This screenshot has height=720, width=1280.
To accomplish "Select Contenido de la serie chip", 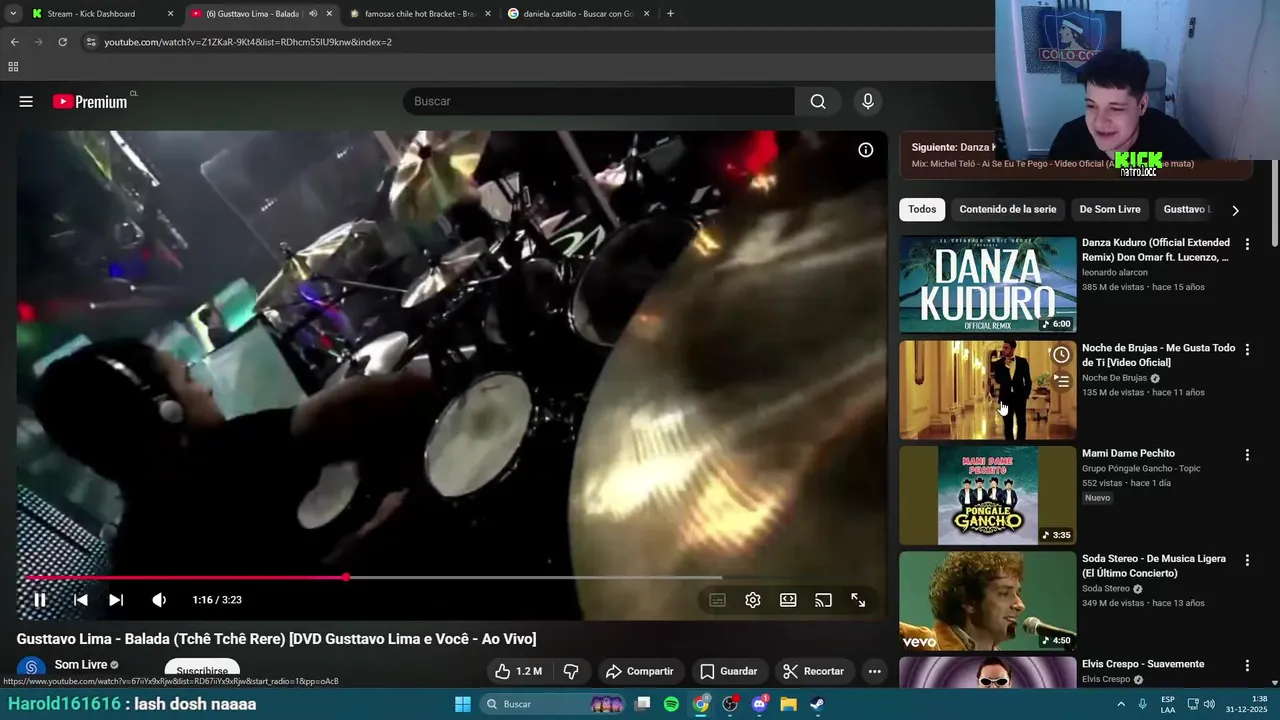I will tap(1007, 209).
